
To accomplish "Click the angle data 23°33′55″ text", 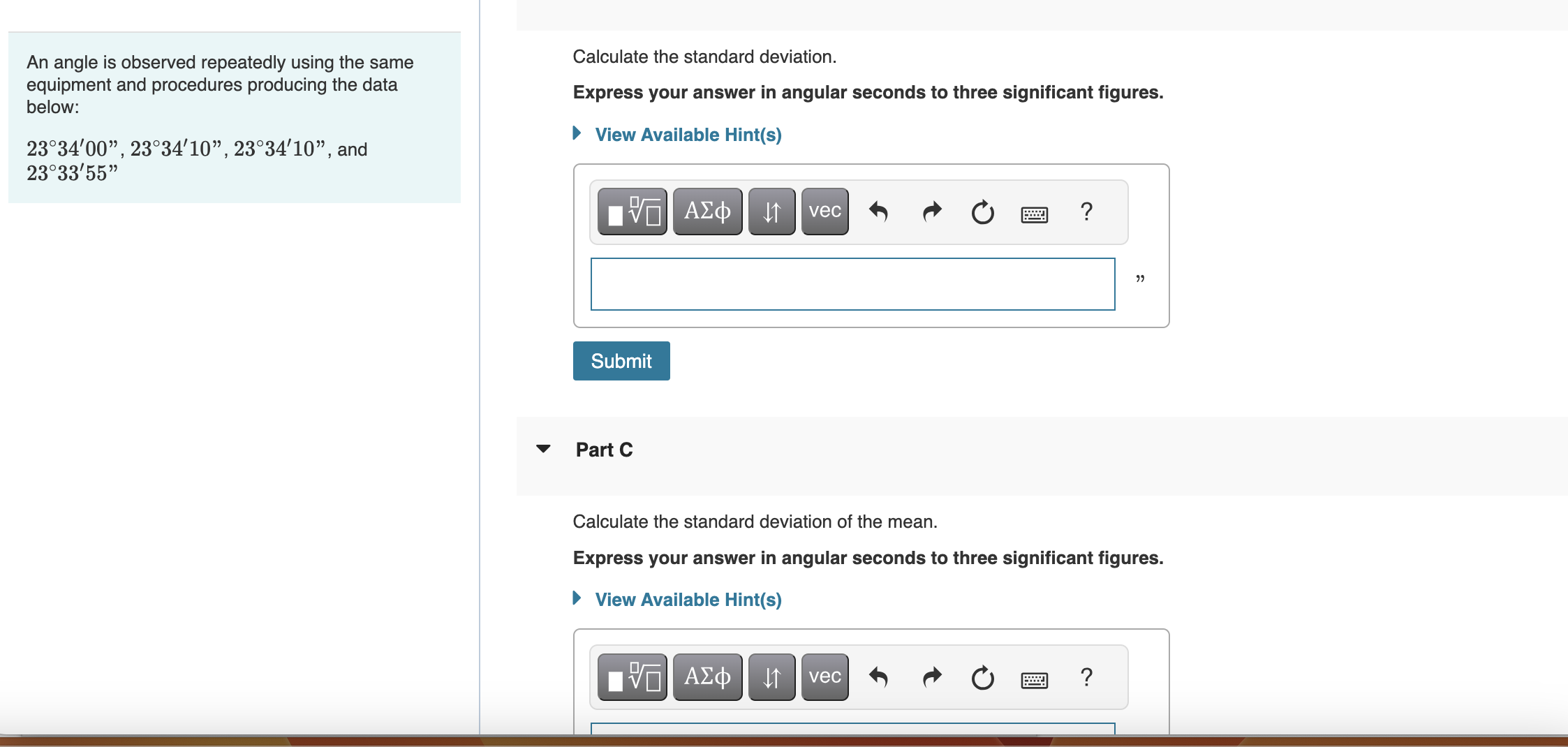I will pyautogui.click(x=72, y=173).
